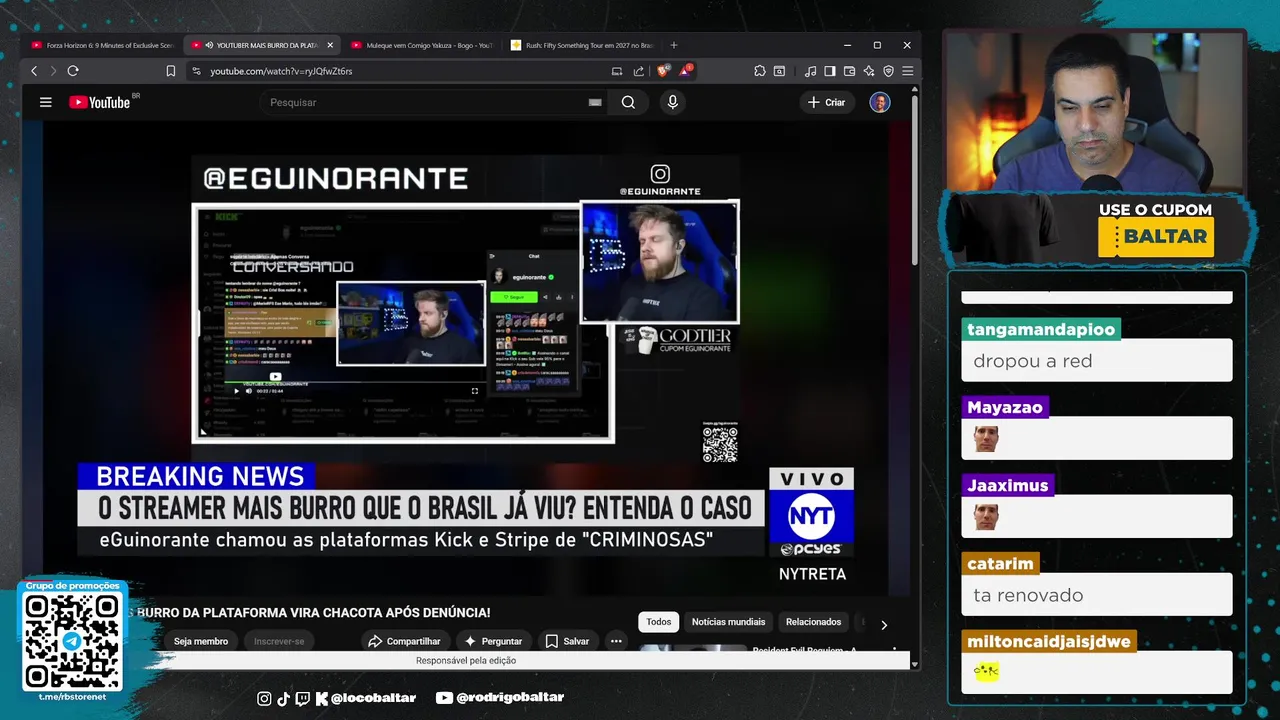Viewport: 1280px width, 720px height.
Task: Open the Brave playlist music note icon
Action: (811, 71)
